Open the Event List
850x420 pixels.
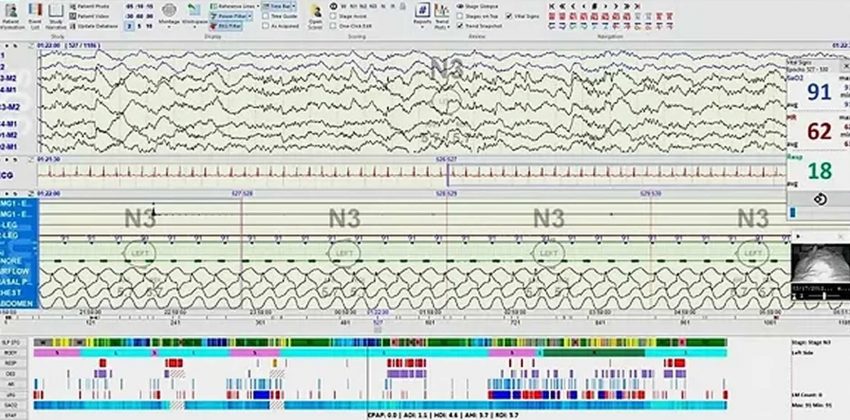[x=35, y=15]
